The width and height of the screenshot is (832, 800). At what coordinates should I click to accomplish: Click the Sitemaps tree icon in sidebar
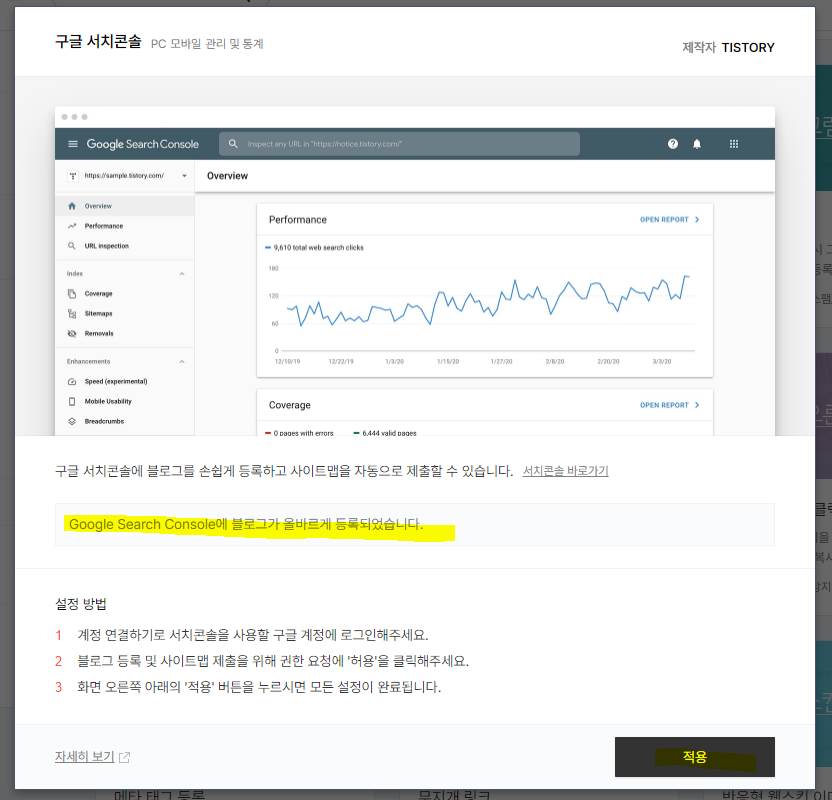coord(72,314)
